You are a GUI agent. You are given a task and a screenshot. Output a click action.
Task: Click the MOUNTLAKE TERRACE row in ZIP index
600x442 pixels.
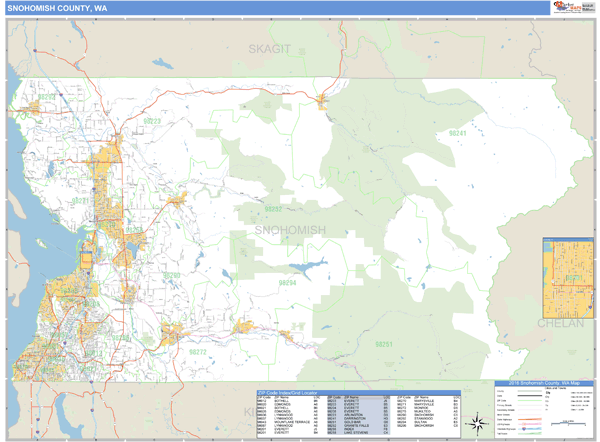[x=288, y=422]
